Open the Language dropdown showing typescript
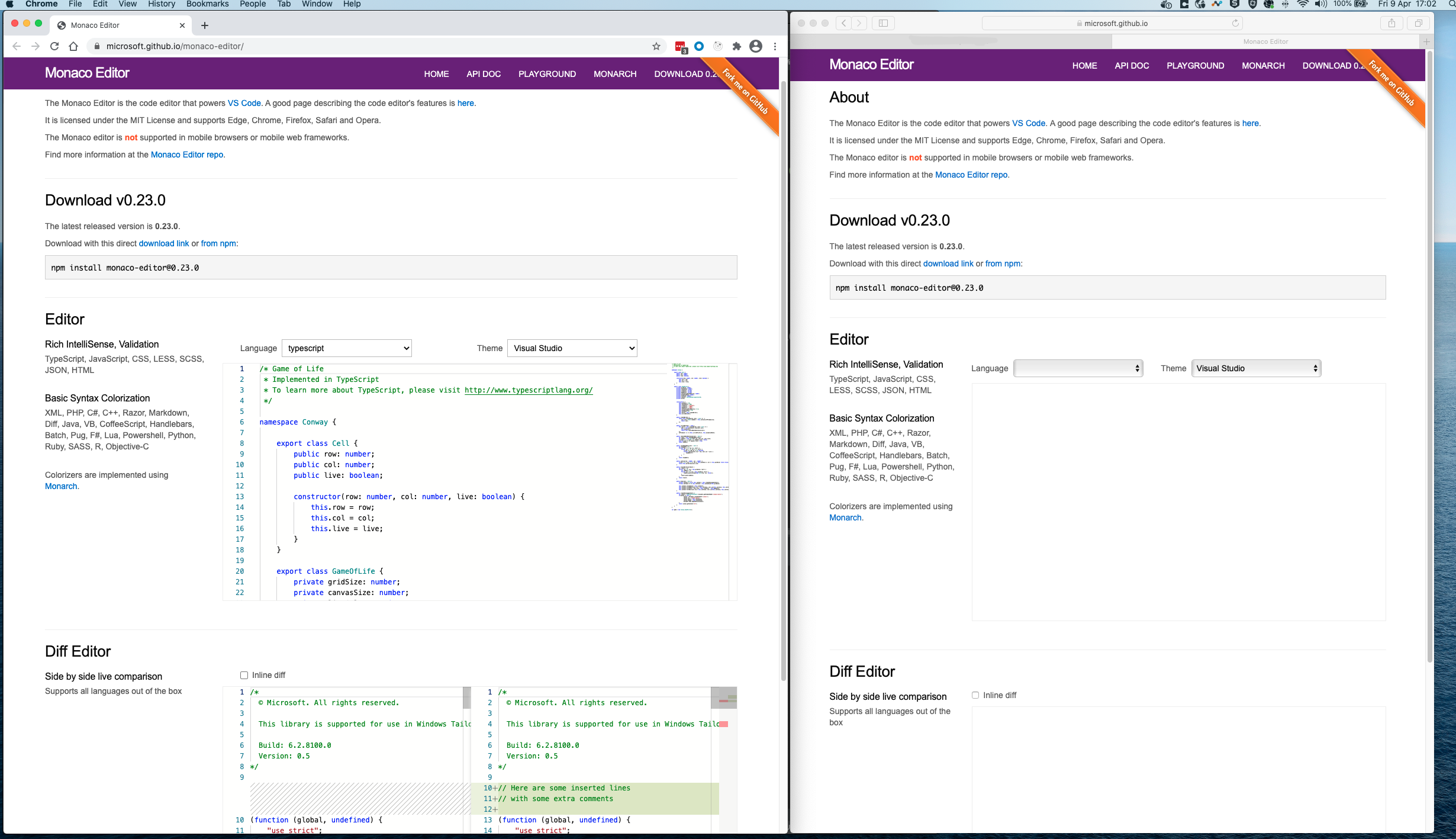Image resolution: width=1456 pixels, height=839 pixels. pyautogui.click(x=347, y=348)
